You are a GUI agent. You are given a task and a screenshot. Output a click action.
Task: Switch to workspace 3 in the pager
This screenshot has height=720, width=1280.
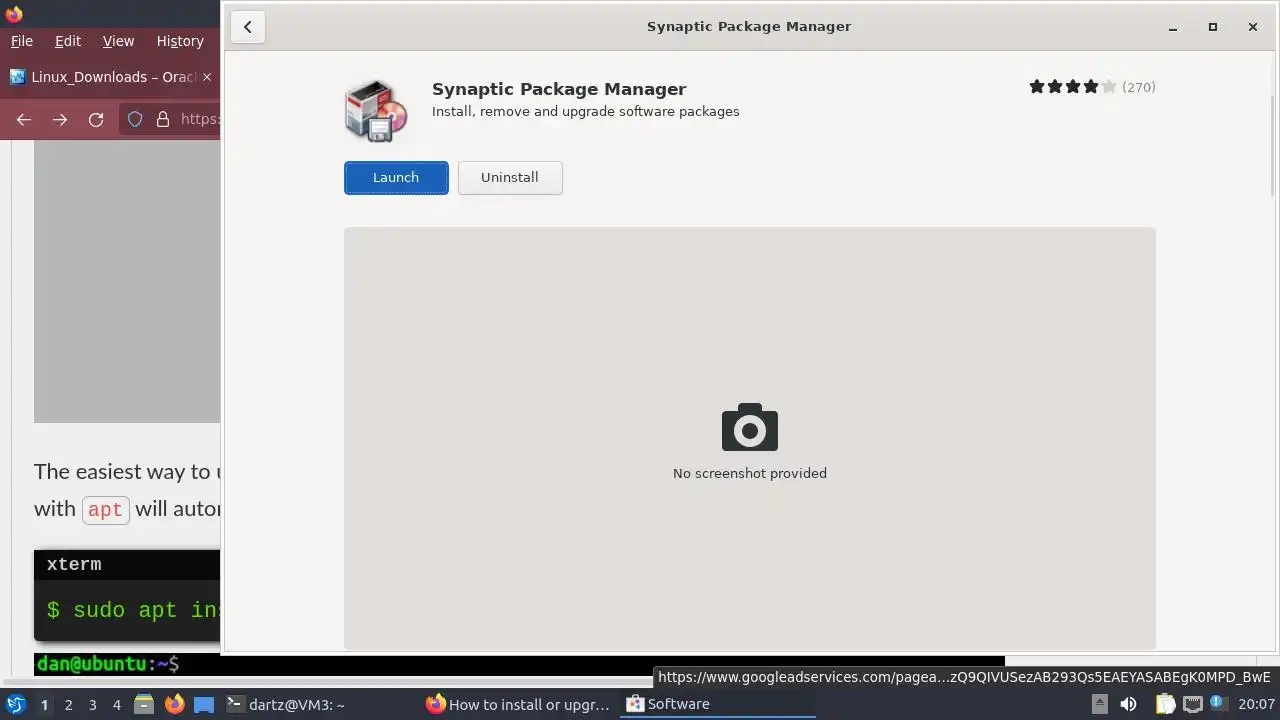pyautogui.click(x=92, y=705)
